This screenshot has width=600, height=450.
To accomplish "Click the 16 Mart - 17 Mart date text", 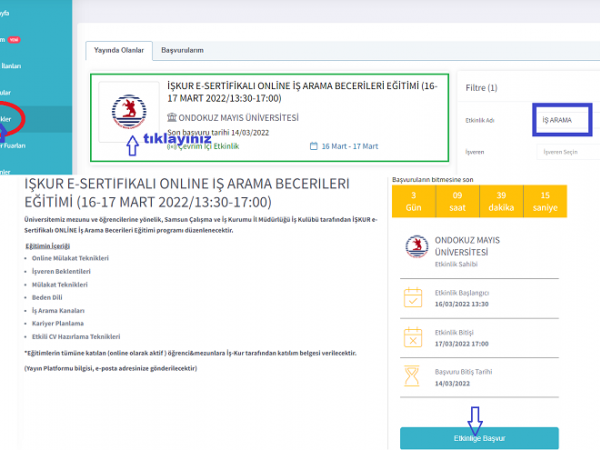I will point(350,146).
